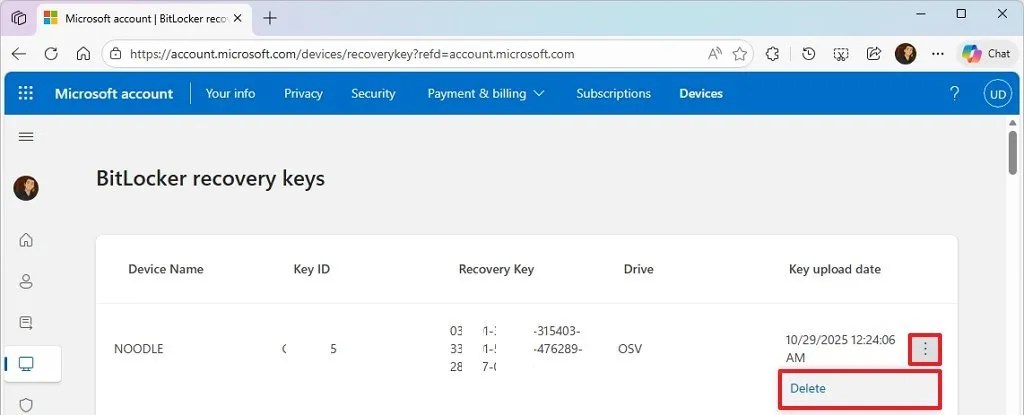The height and width of the screenshot is (415, 1024).
Task: Open sidebar Devices monitor icon
Action: (26, 364)
